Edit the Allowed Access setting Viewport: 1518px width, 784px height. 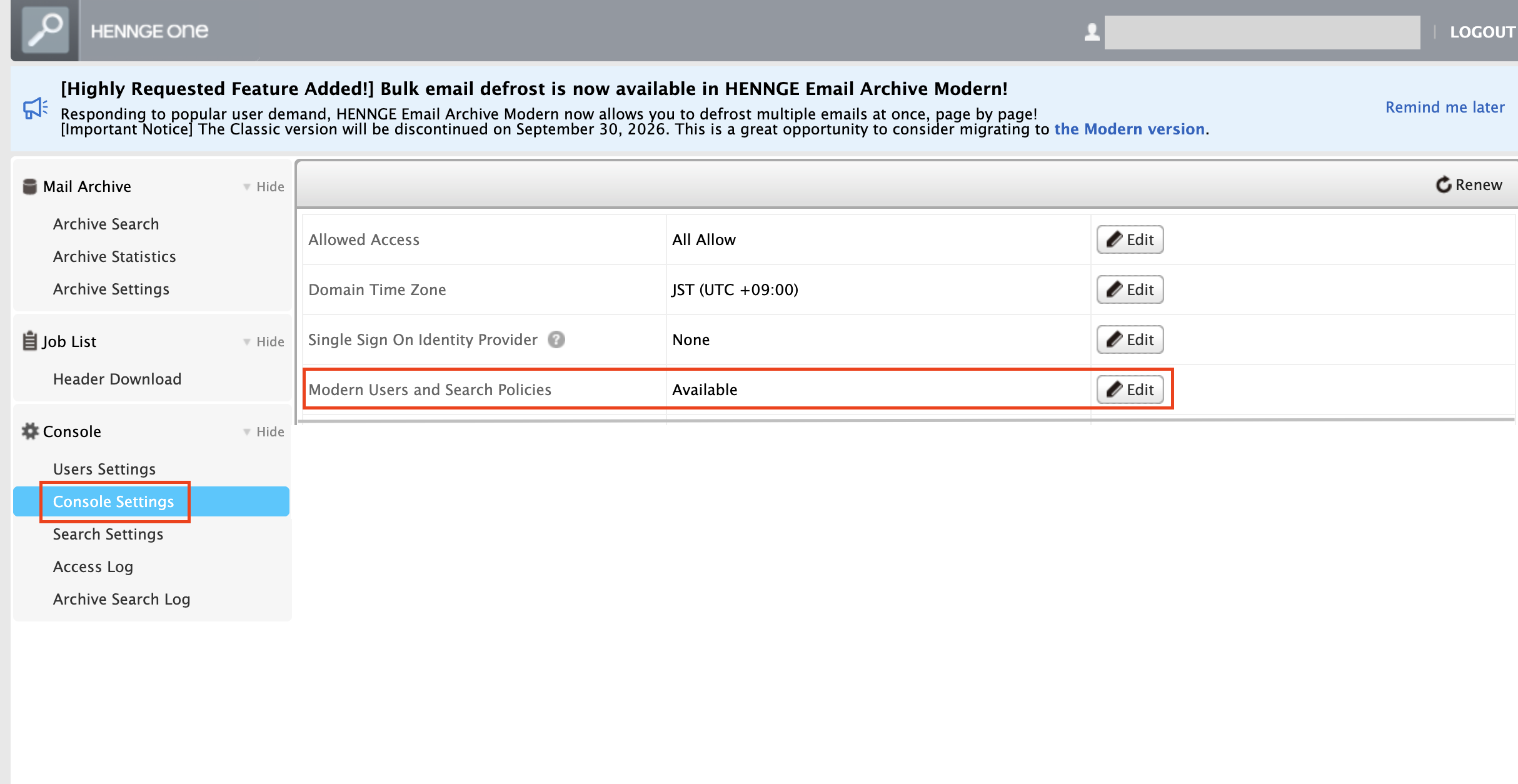coord(1130,239)
